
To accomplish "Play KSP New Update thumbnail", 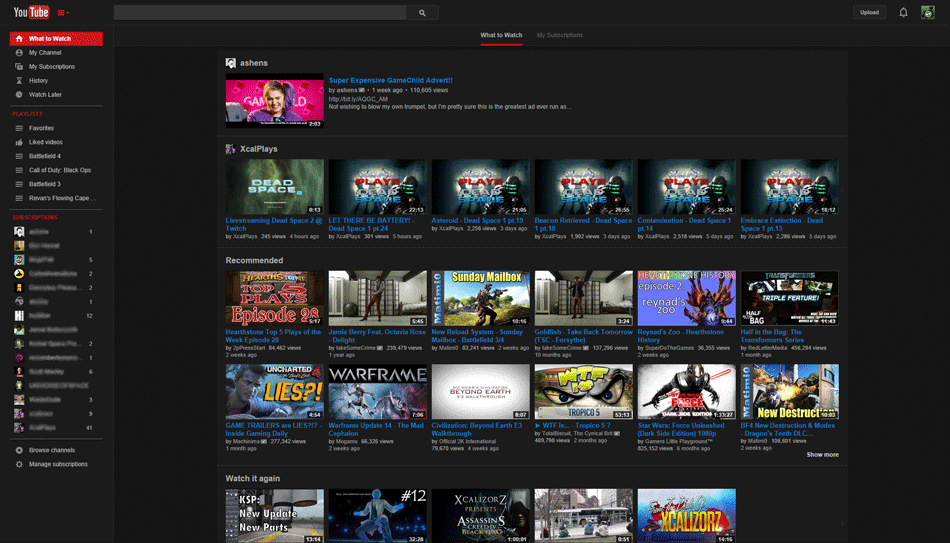I will 274,516.
